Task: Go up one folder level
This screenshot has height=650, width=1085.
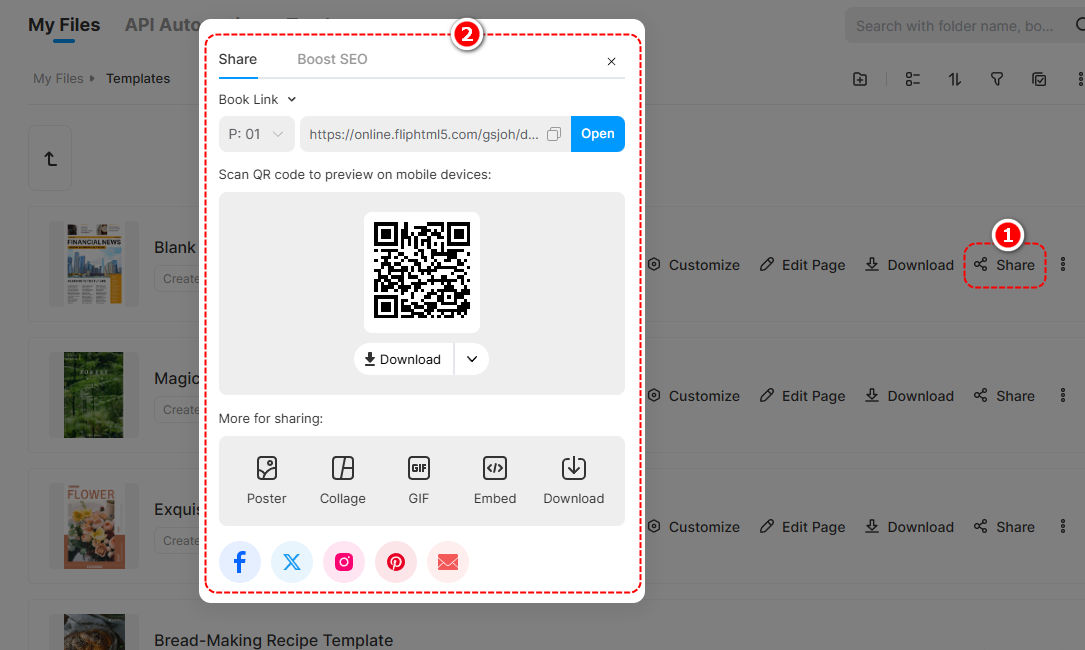Action: click(x=50, y=159)
